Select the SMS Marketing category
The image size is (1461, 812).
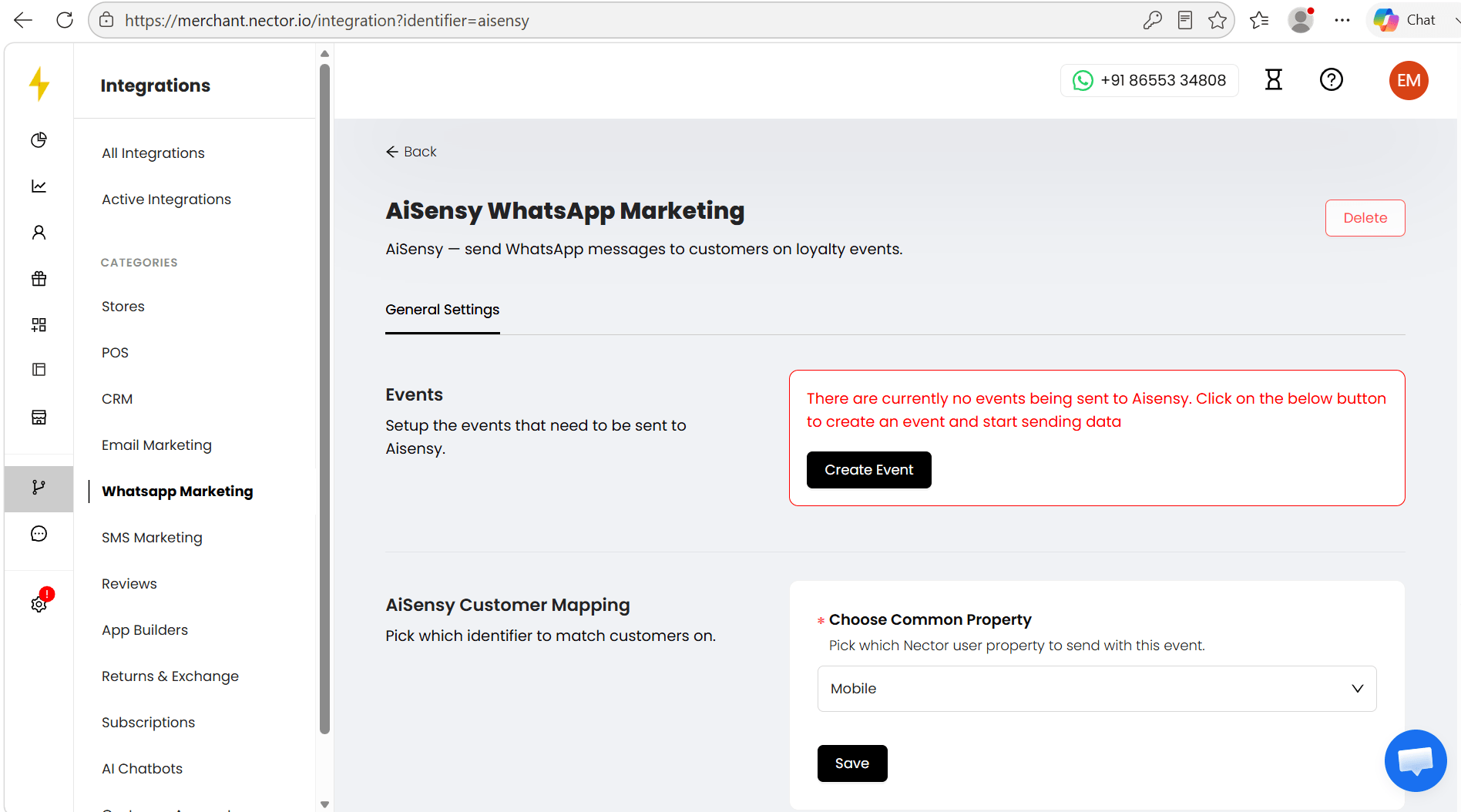[152, 538]
